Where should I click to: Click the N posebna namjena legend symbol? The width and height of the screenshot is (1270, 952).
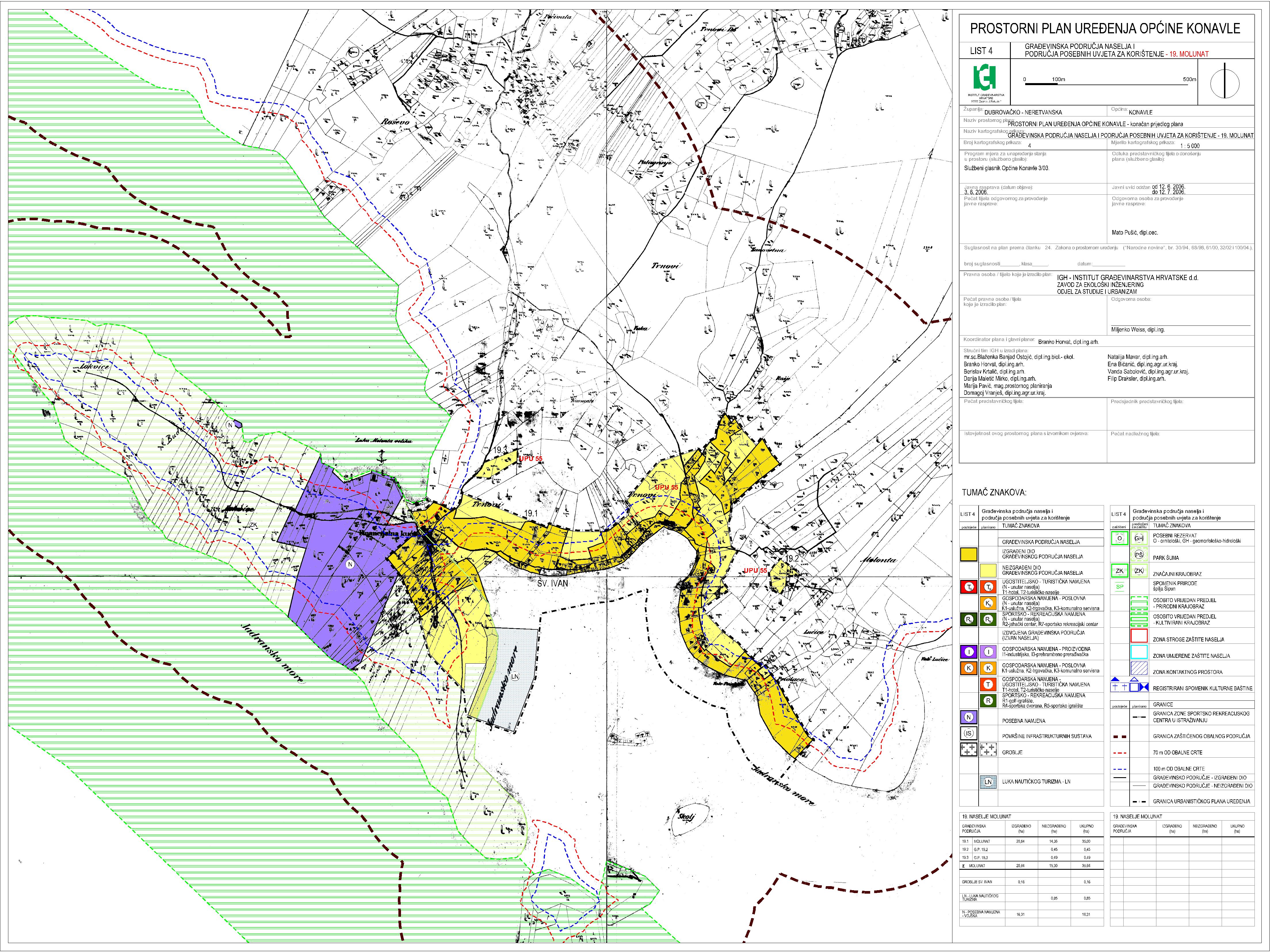click(969, 717)
